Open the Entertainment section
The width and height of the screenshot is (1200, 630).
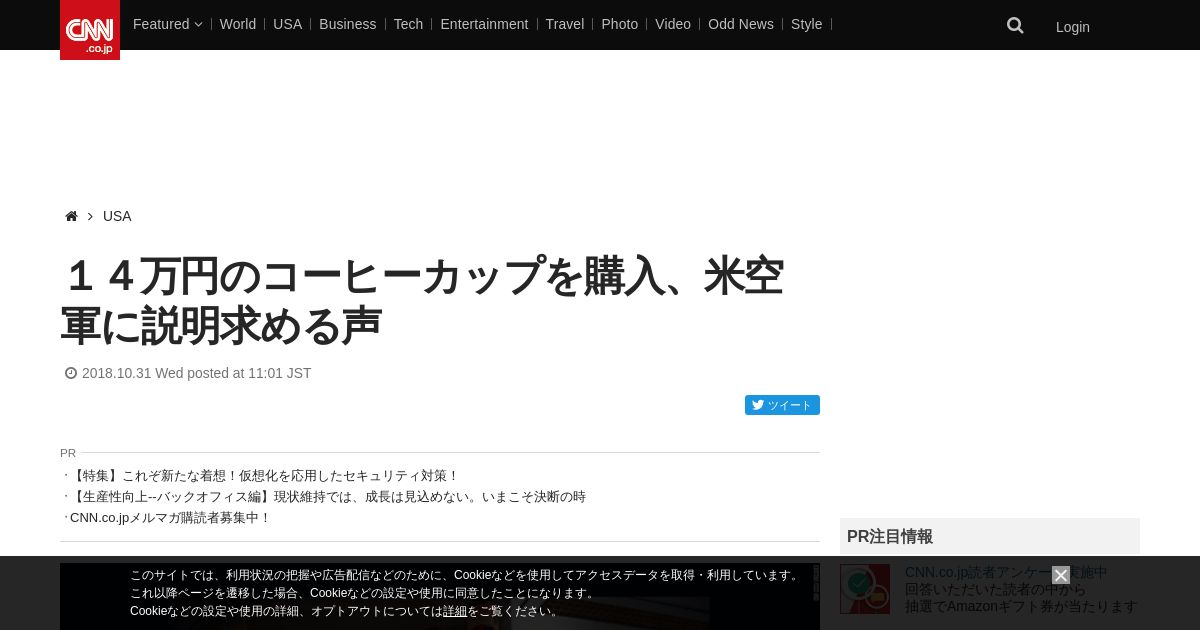[x=484, y=24]
